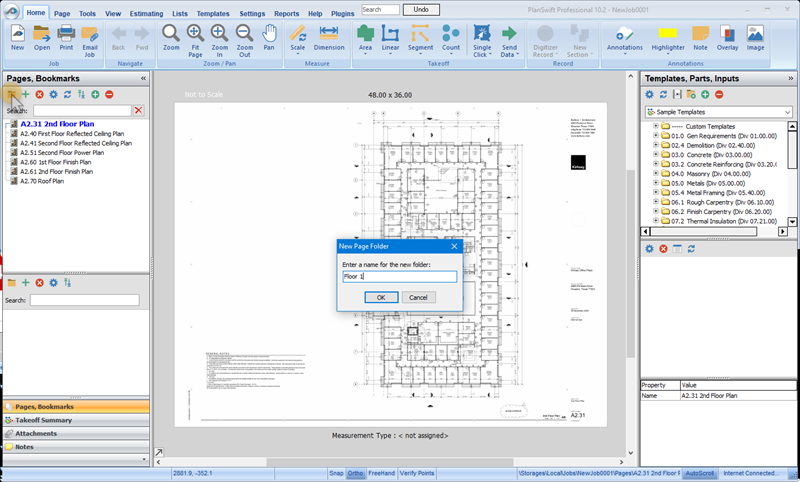800x482 pixels.
Task: Click the red delete icon in Pages toolbar
Action: [x=39, y=94]
